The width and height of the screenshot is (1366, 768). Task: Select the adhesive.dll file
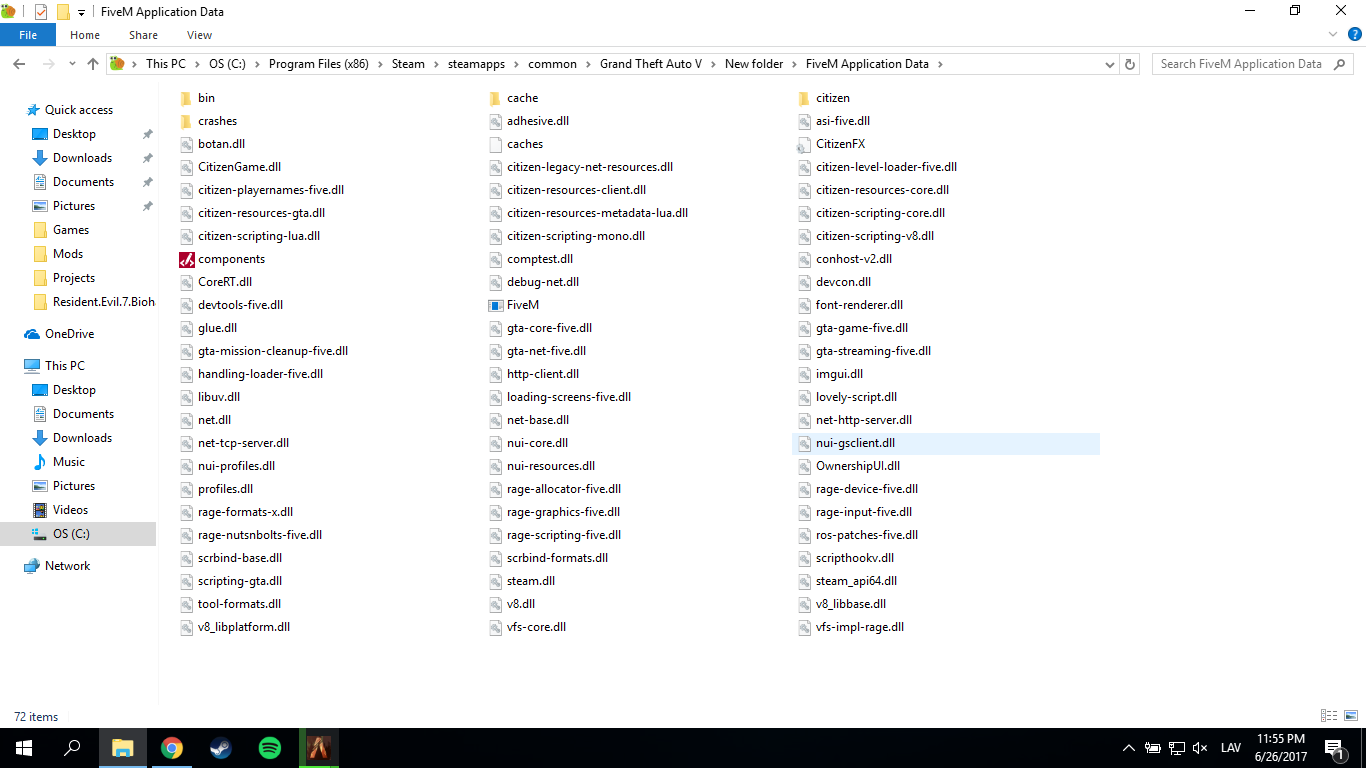pyautogui.click(x=529, y=121)
